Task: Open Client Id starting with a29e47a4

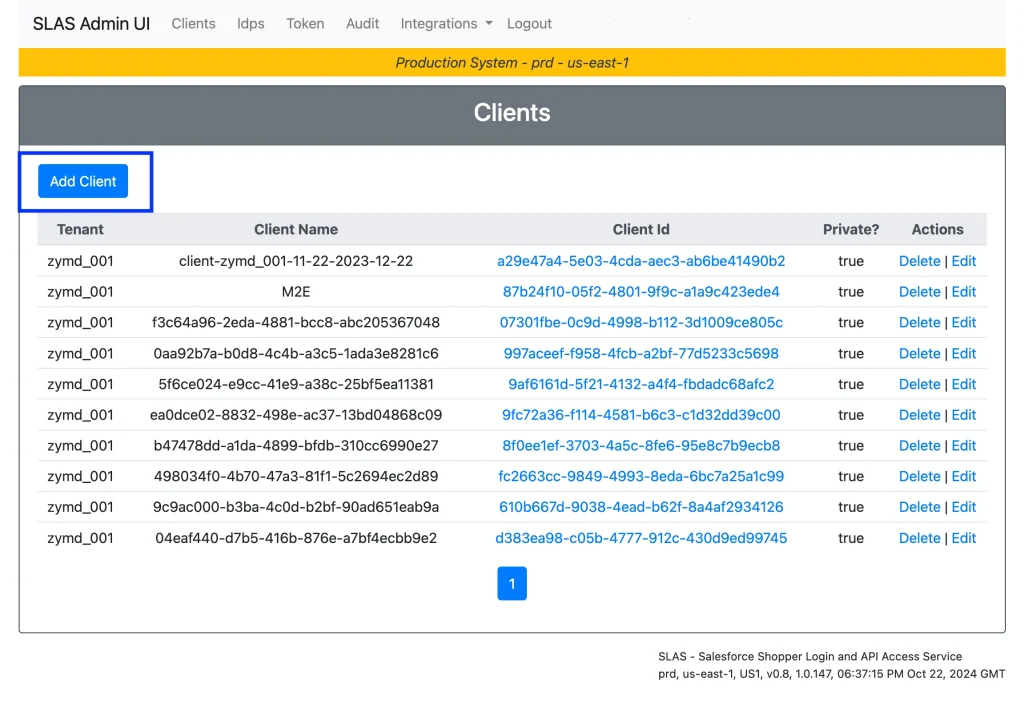Action: click(x=641, y=260)
